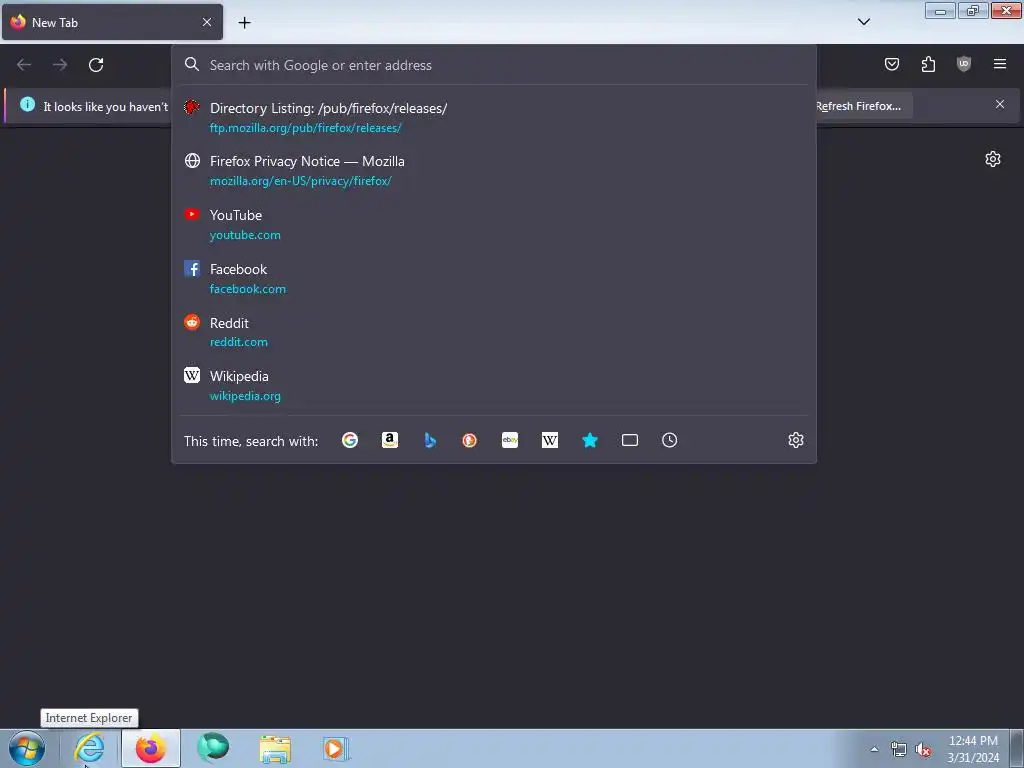Open the Extensions puzzle icon
Screen dimensions: 1024x768
click(928, 64)
